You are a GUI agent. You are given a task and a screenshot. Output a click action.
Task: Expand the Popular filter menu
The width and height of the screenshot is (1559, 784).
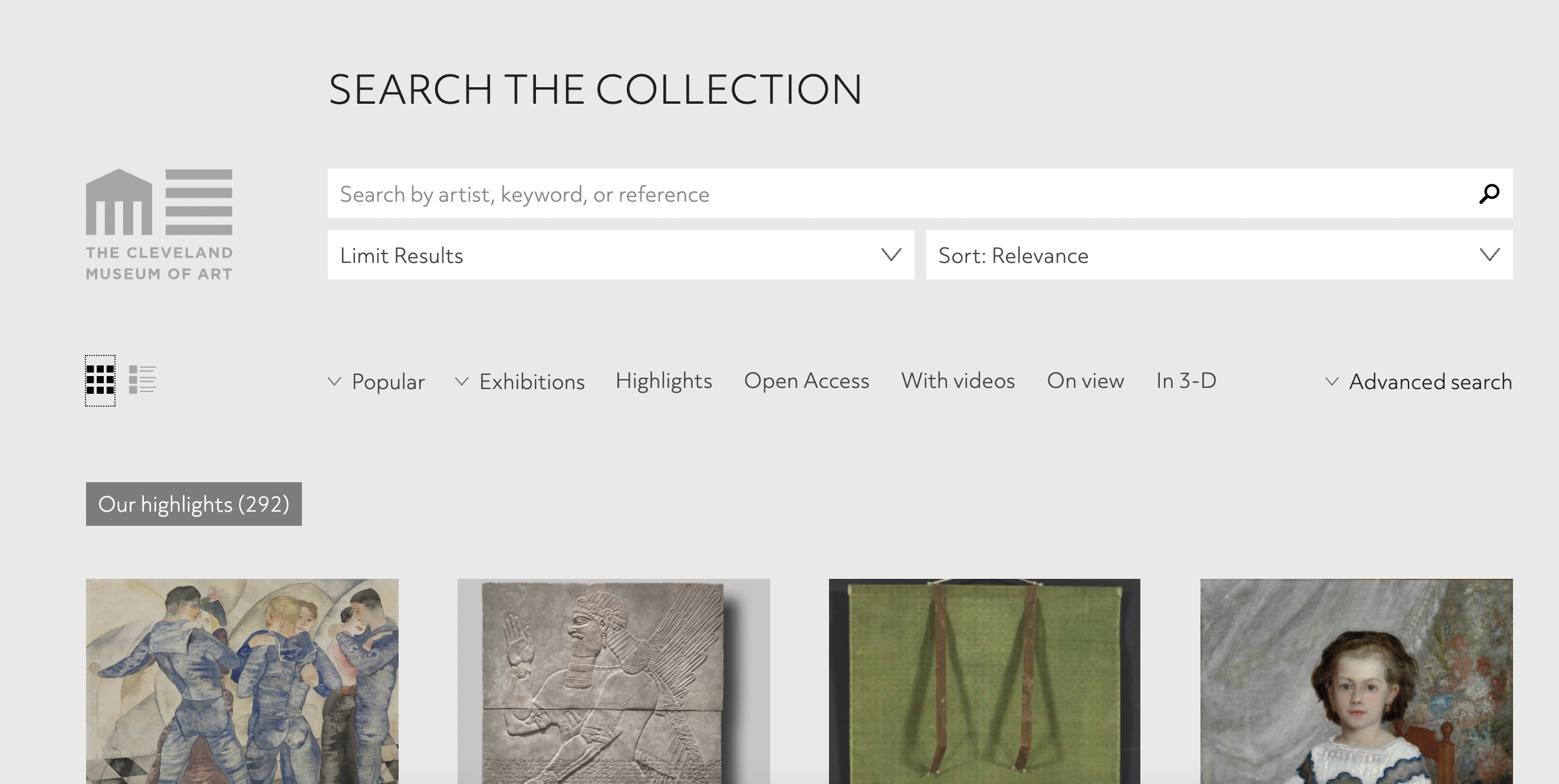click(x=376, y=382)
